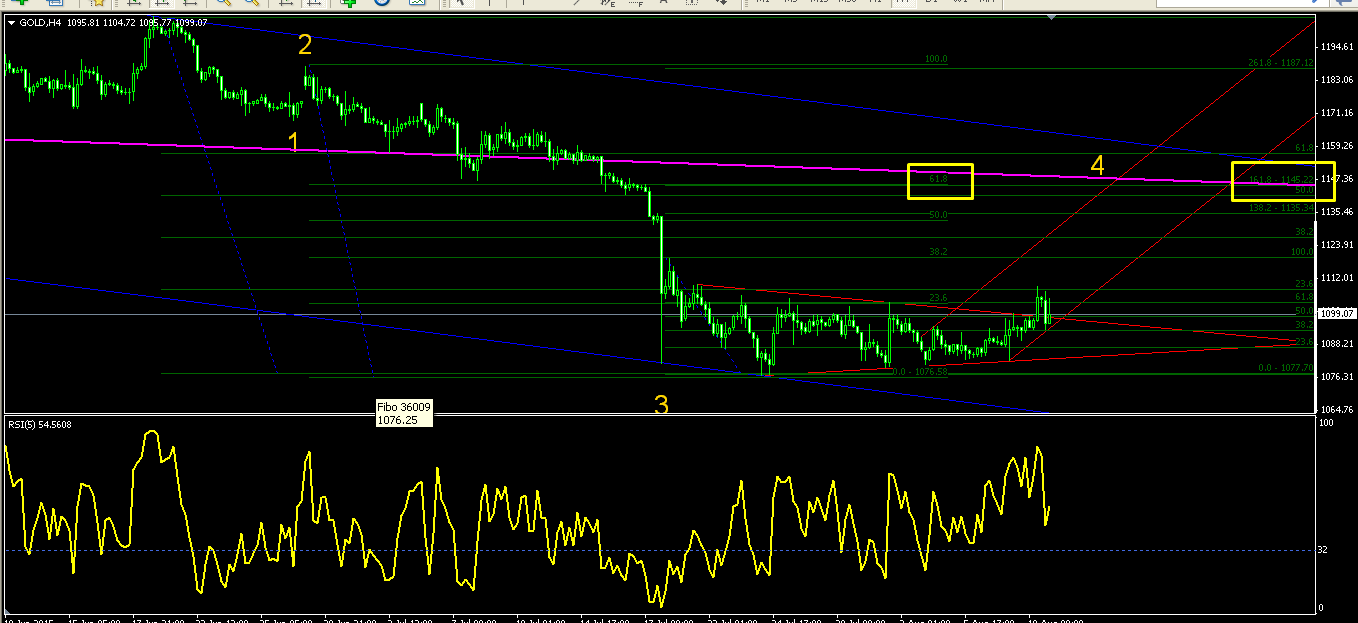Click the 1183.06 price scale value
This screenshot has width=1358, height=623.
1337,80
